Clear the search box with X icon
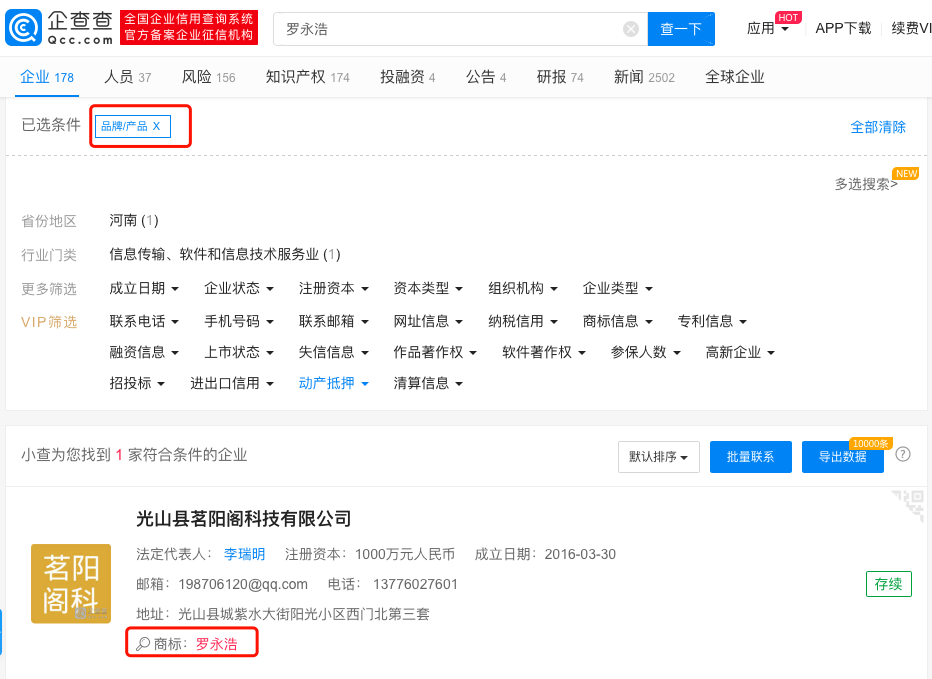The width and height of the screenshot is (932, 679). pos(631,29)
